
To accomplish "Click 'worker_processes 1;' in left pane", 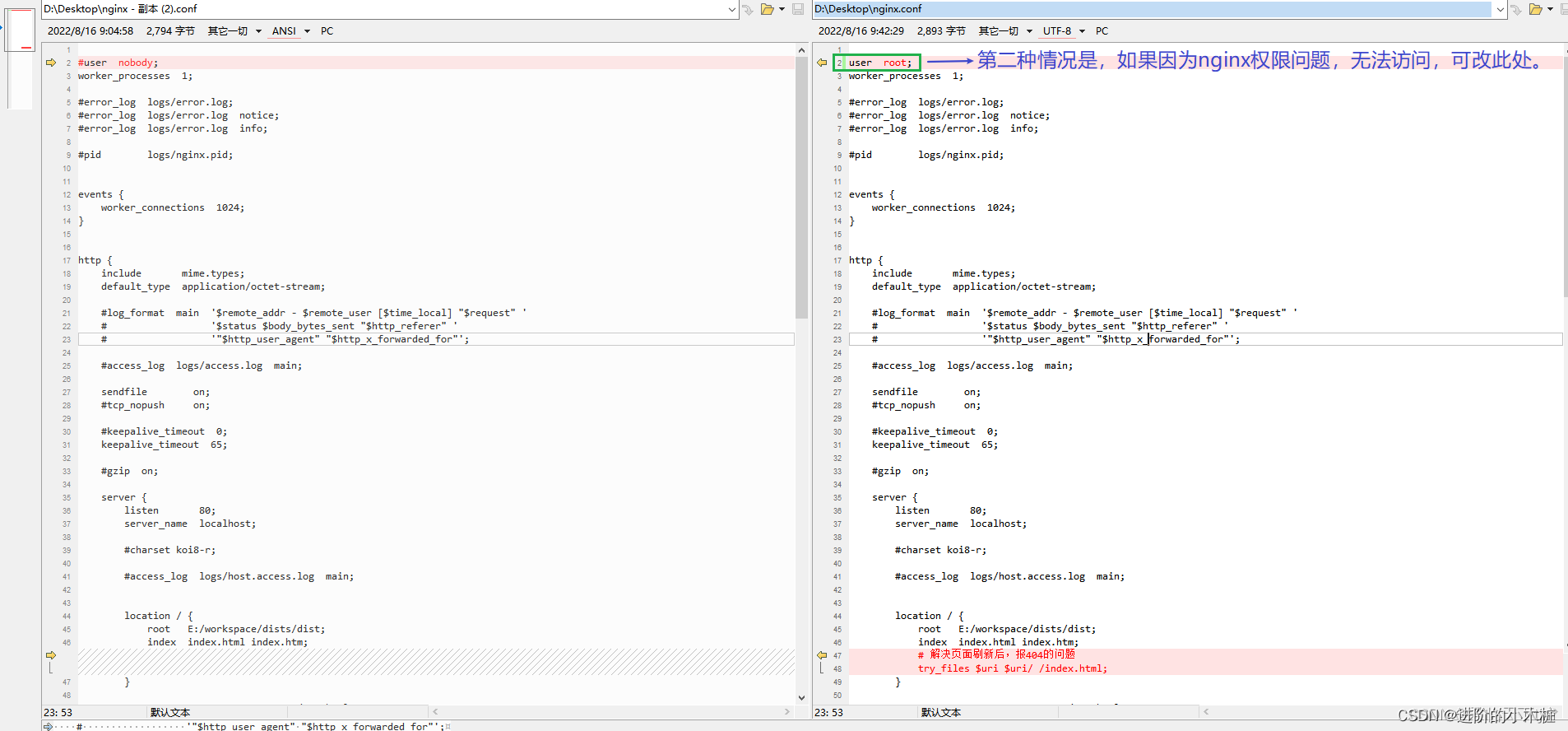I will pyautogui.click(x=136, y=76).
